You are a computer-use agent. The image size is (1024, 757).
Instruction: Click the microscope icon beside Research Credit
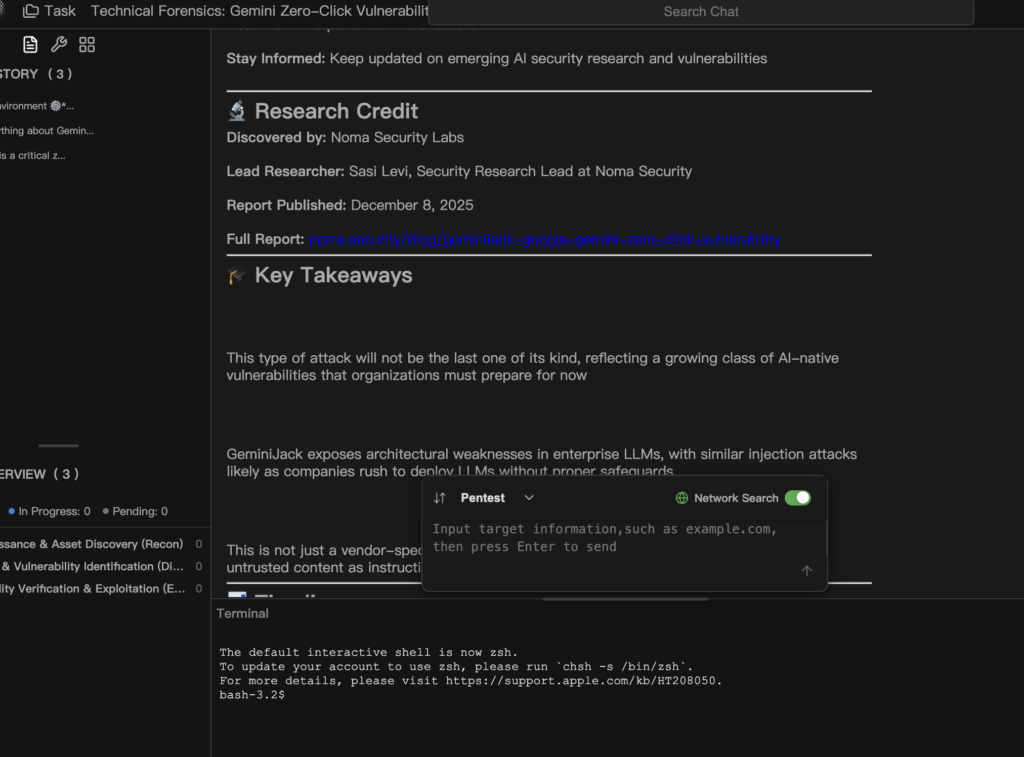pos(237,111)
